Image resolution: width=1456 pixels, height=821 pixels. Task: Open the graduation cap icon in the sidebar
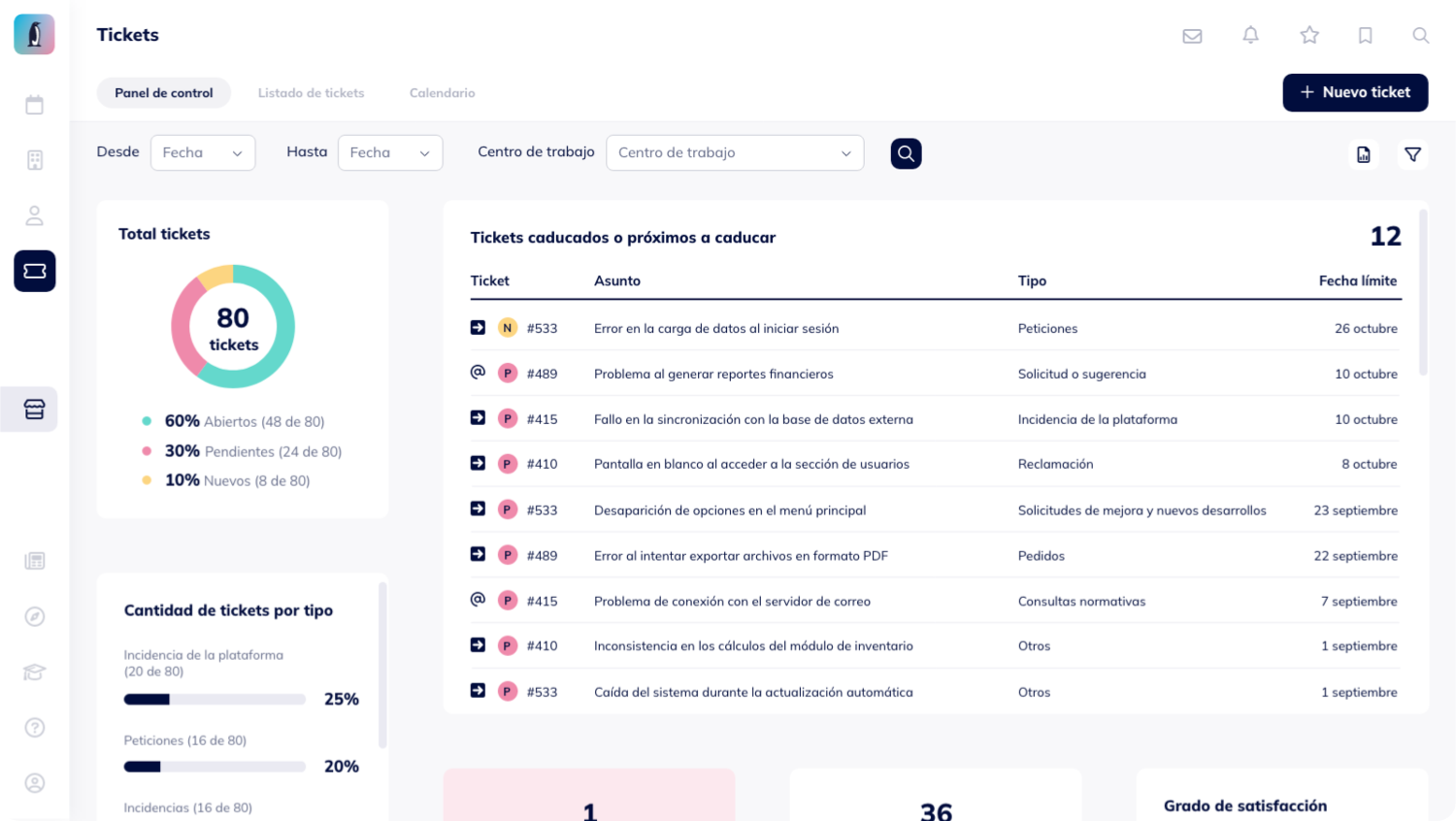coord(35,672)
